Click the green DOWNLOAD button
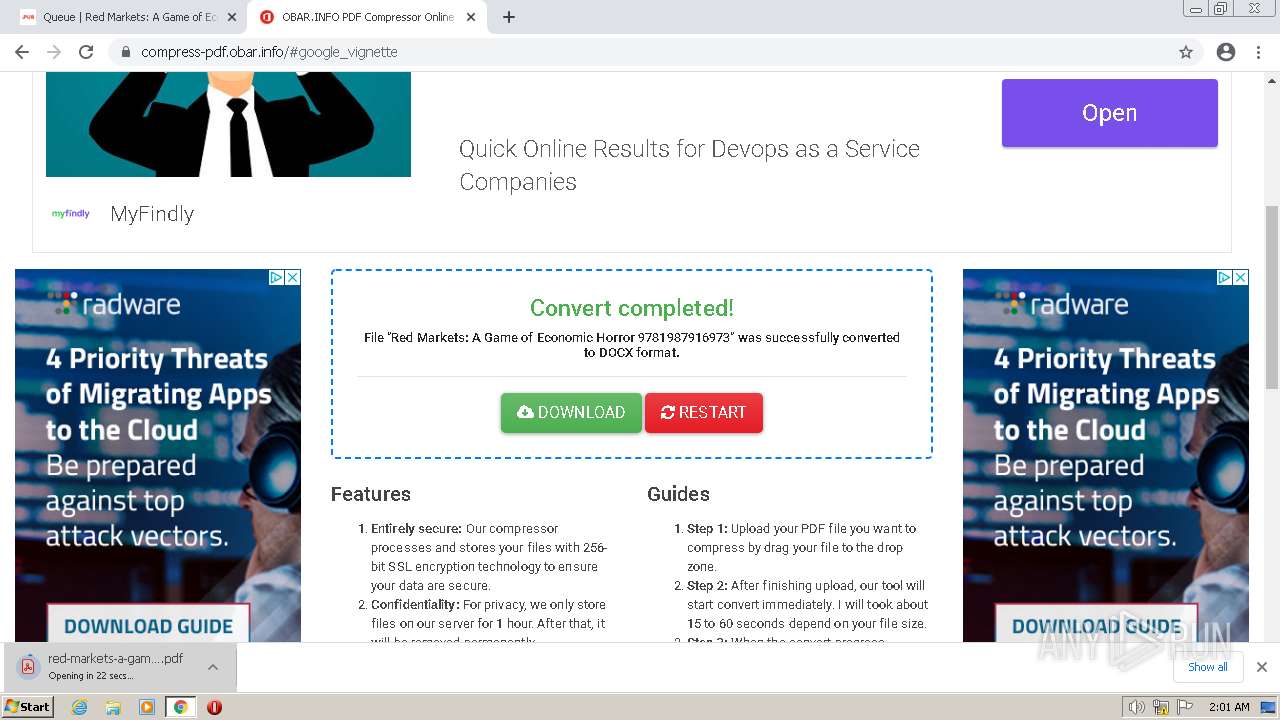Viewport: 1280px width, 720px height. click(571, 412)
